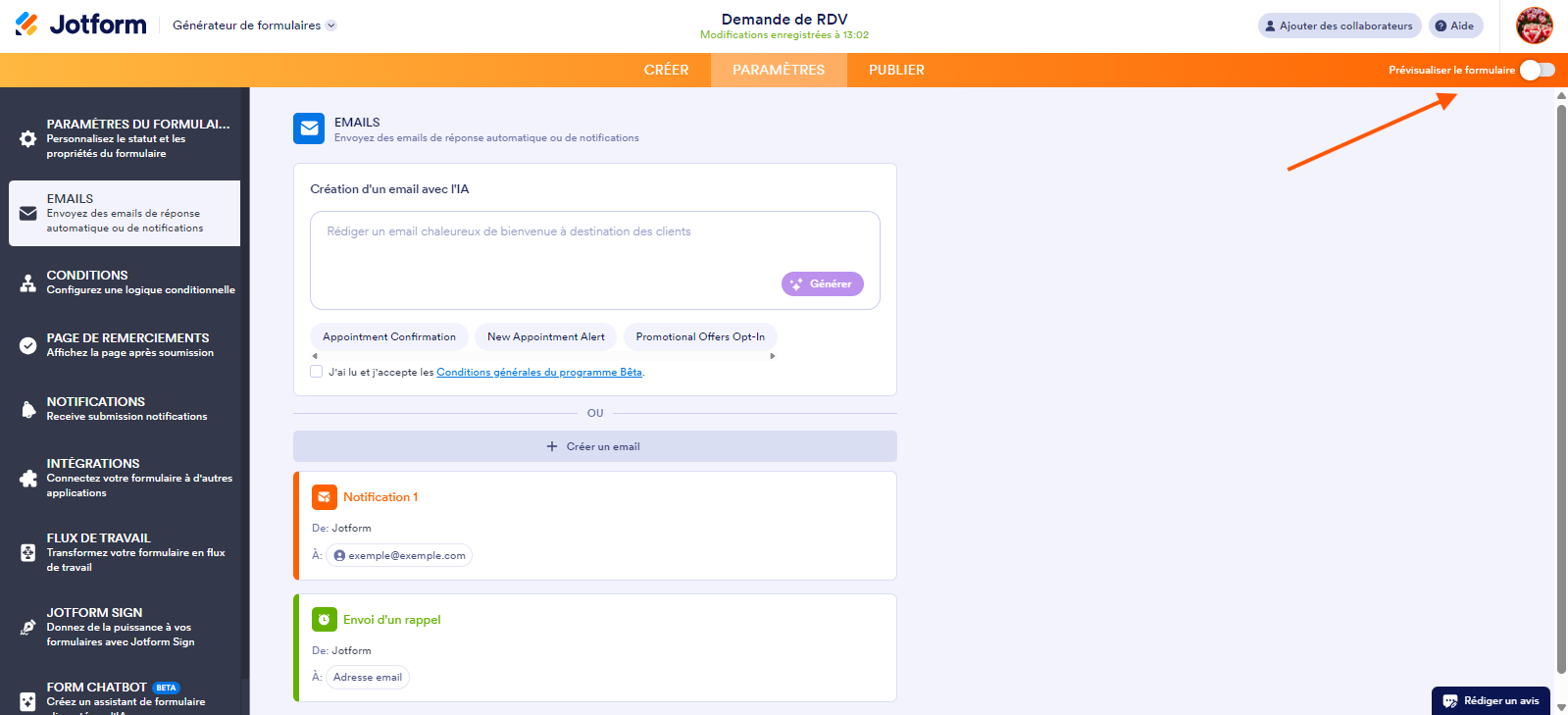Select the New Appointment Alert suggestion chip
Image resolution: width=1568 pixels, height=715 pixels.
coord(546,336)
